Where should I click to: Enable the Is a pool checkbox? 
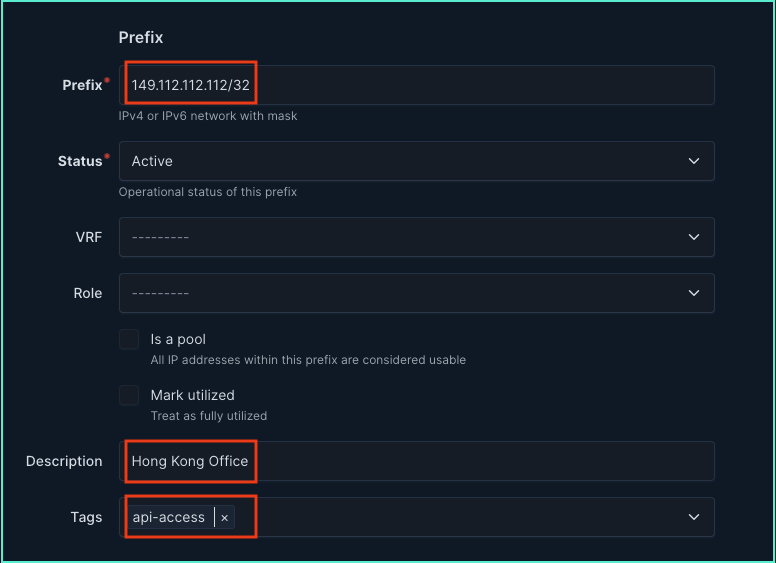[129, 340]
